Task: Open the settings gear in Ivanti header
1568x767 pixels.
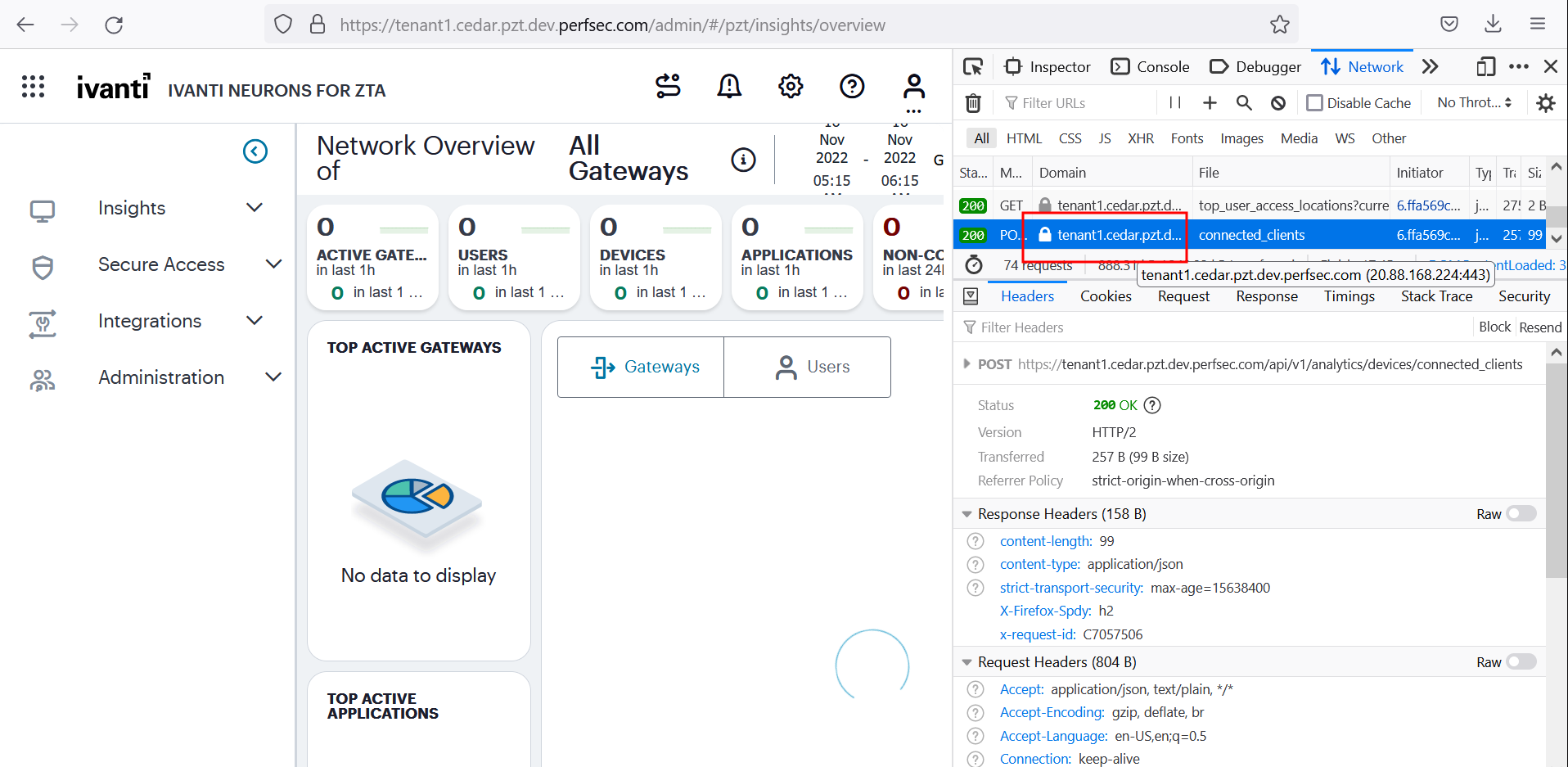Action: [x=790, y=86]
